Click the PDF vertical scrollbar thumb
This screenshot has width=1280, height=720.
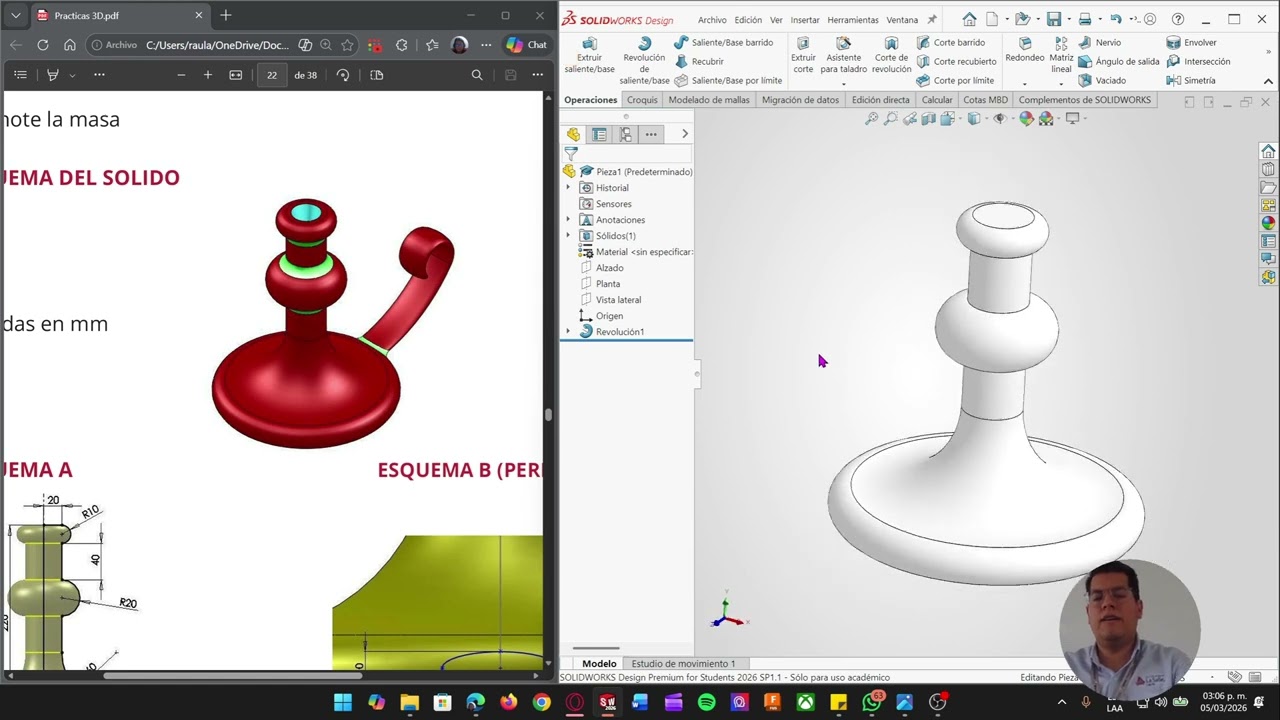click(x=548, y=415)
